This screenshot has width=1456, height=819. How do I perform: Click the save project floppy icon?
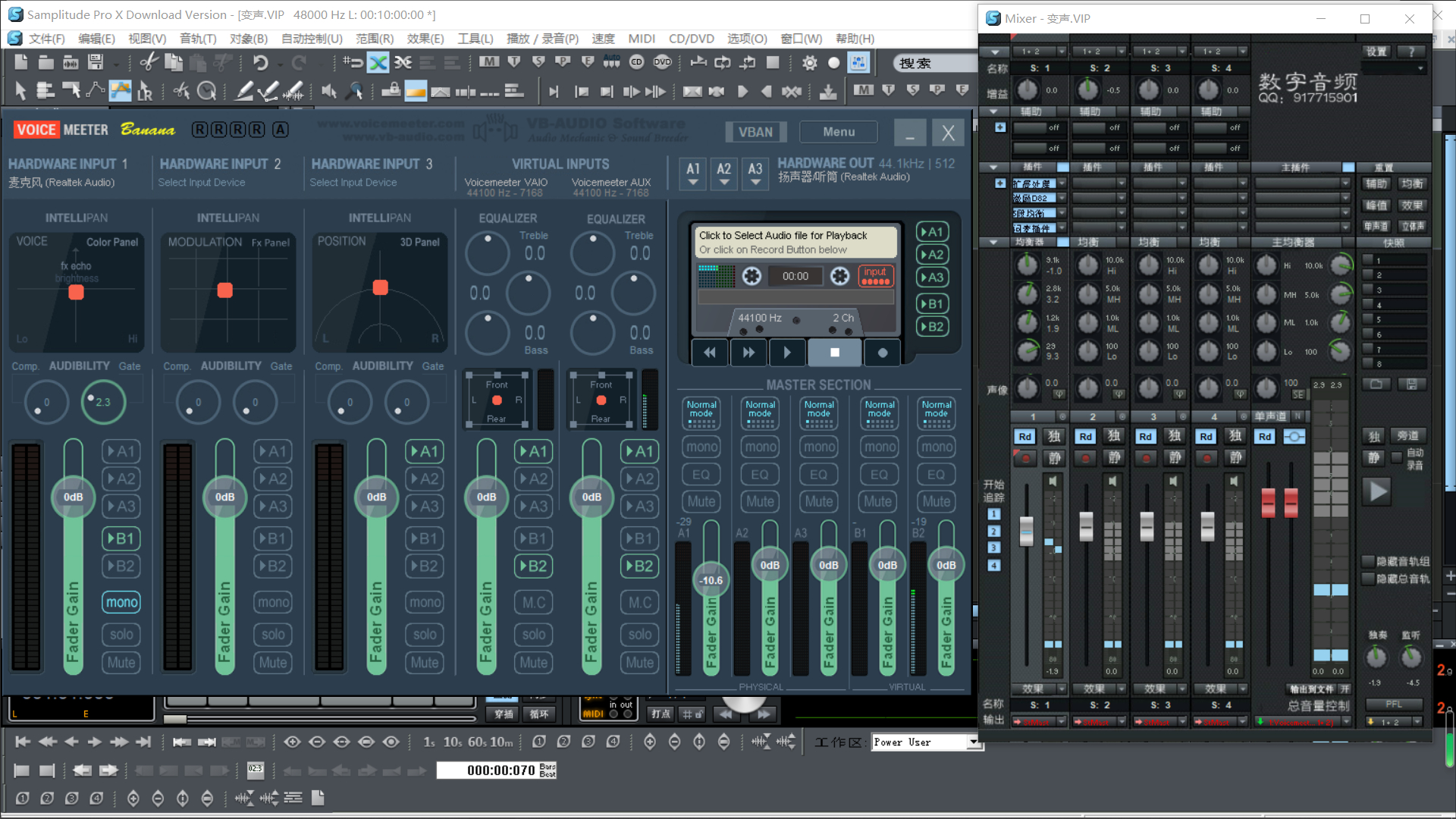(96, 63)
